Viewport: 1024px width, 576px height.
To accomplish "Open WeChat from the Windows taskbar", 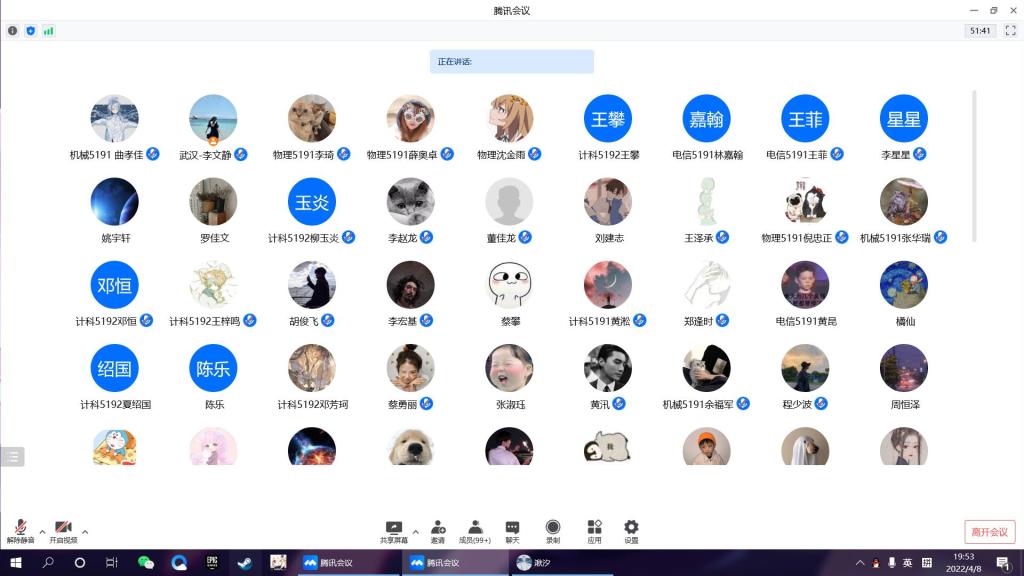I will 146,563.
